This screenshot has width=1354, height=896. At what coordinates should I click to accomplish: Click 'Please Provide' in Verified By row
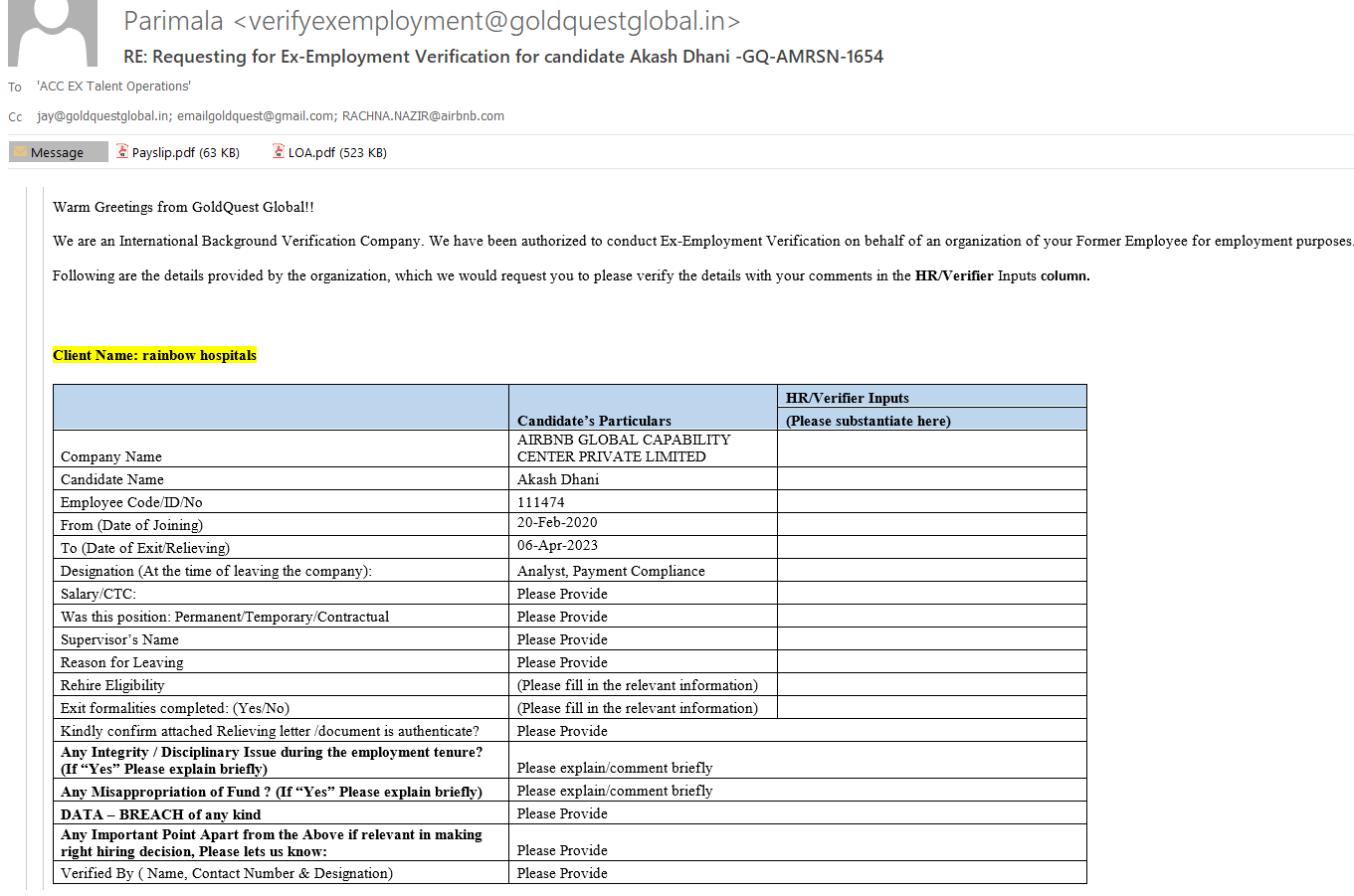pos(562,873)
